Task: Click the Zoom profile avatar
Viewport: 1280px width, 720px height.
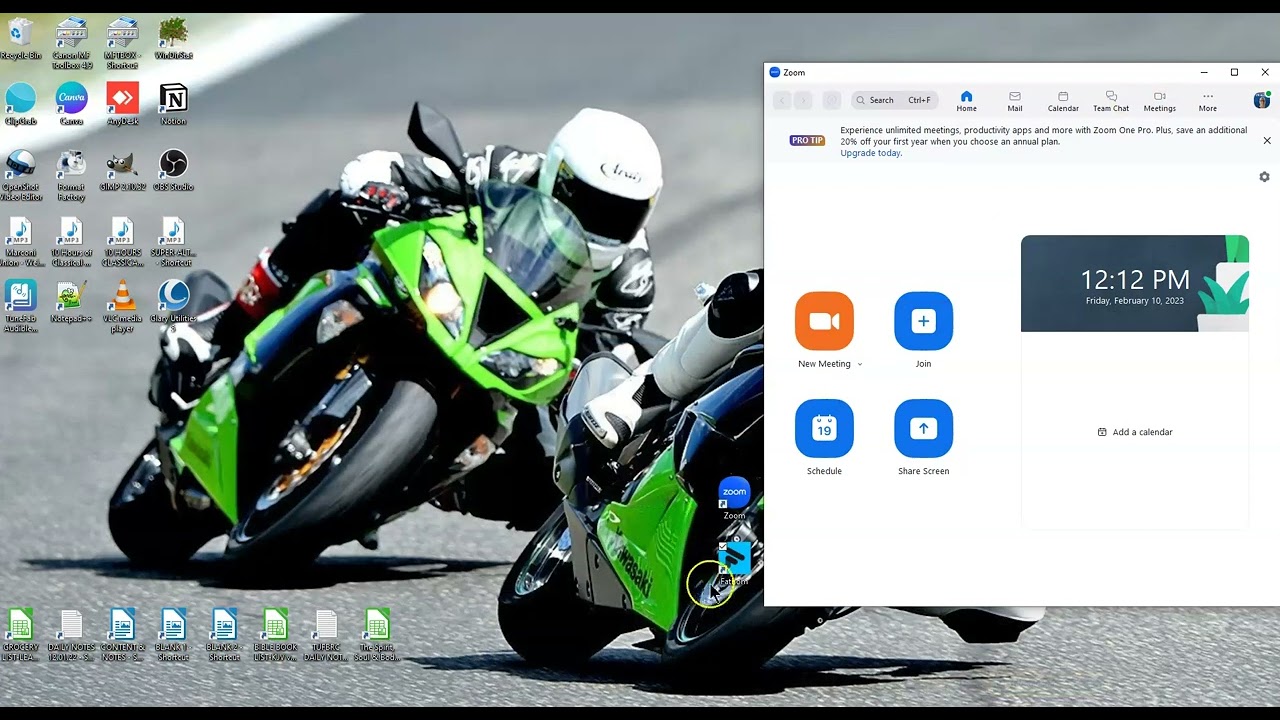Action: pyautogui.click(x=1262, y=100)
